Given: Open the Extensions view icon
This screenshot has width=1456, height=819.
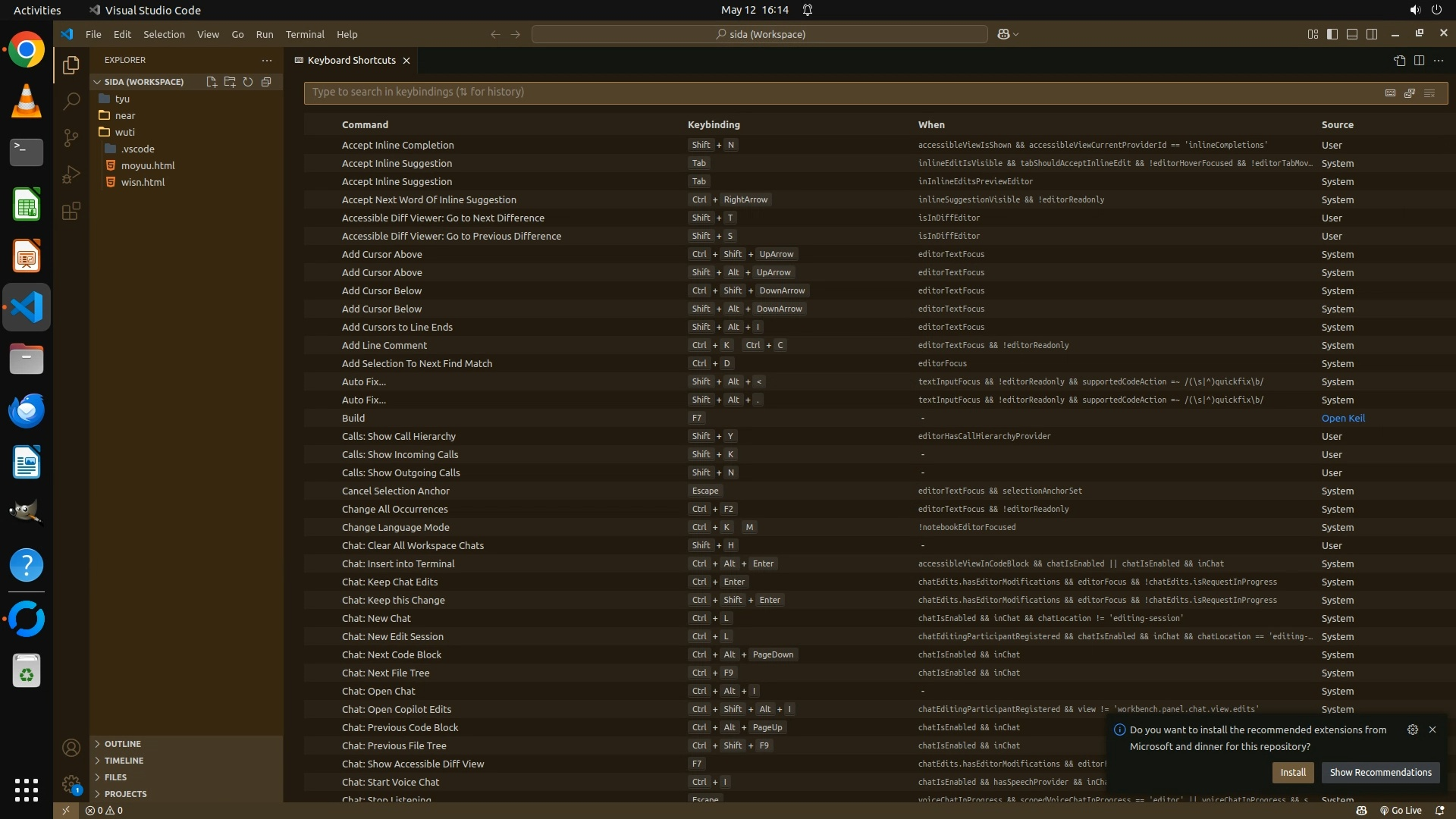Looking at the screenshot, I should coord(71,211).
